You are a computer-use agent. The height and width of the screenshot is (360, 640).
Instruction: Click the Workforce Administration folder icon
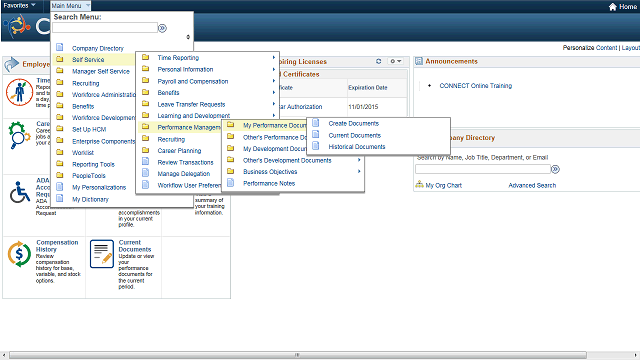(60, 94)
